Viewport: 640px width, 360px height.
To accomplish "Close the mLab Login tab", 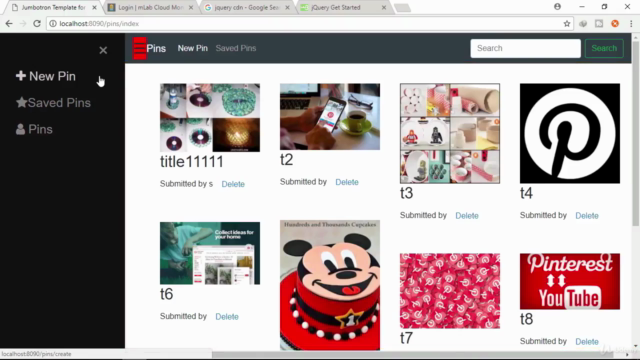I will (191, 7).
